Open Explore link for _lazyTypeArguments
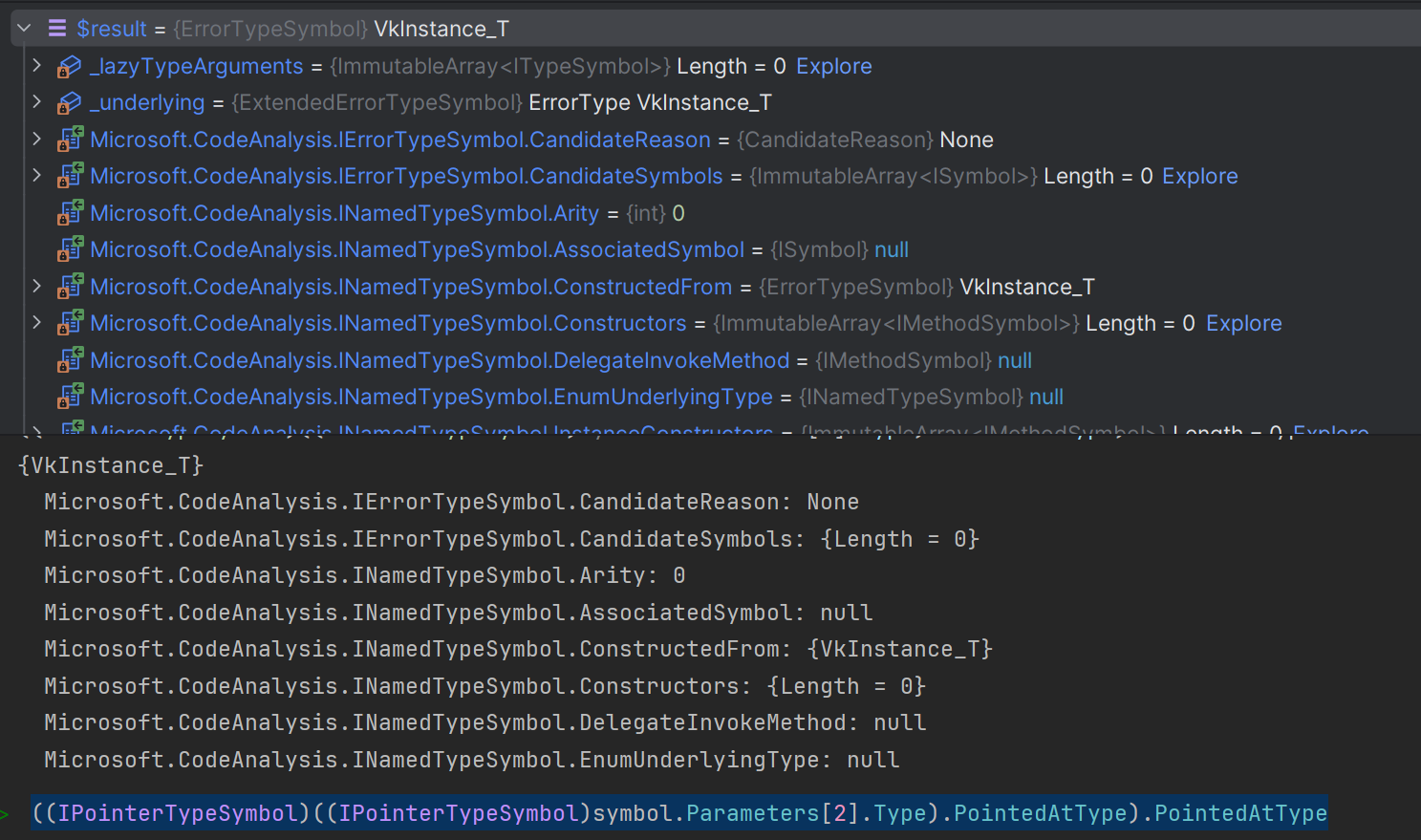 [x=834, y=66]
